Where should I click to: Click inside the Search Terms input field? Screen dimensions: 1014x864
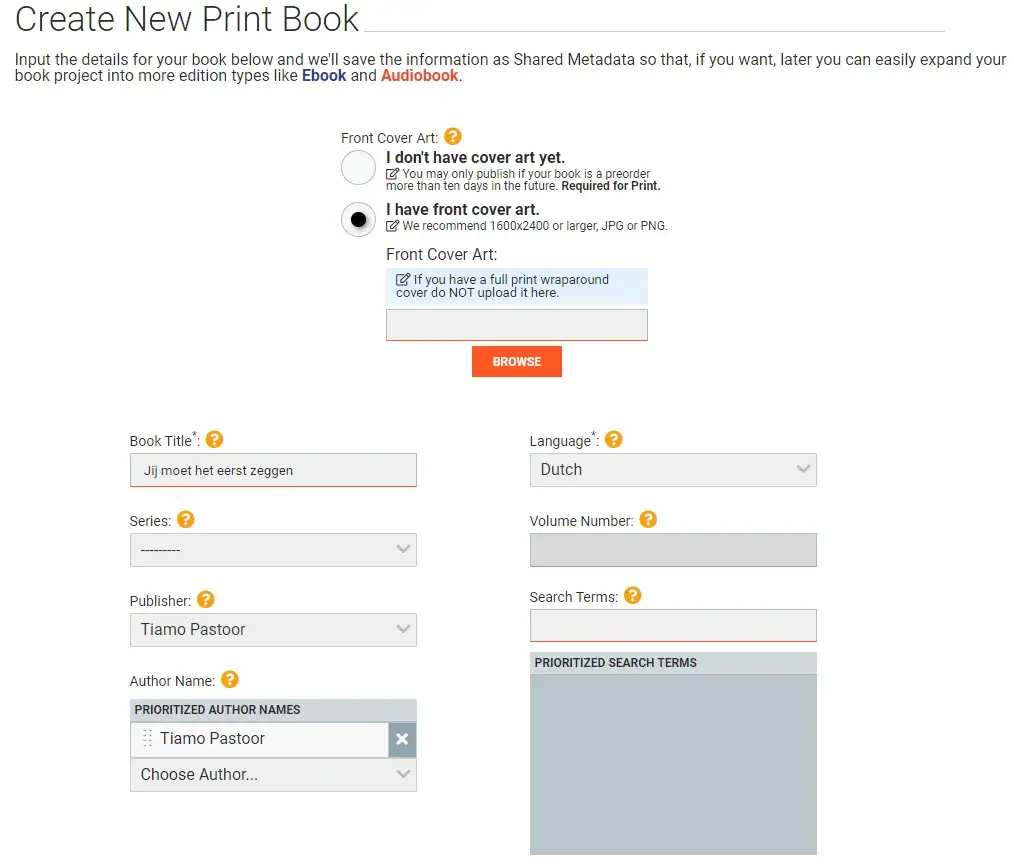[673, 625]
